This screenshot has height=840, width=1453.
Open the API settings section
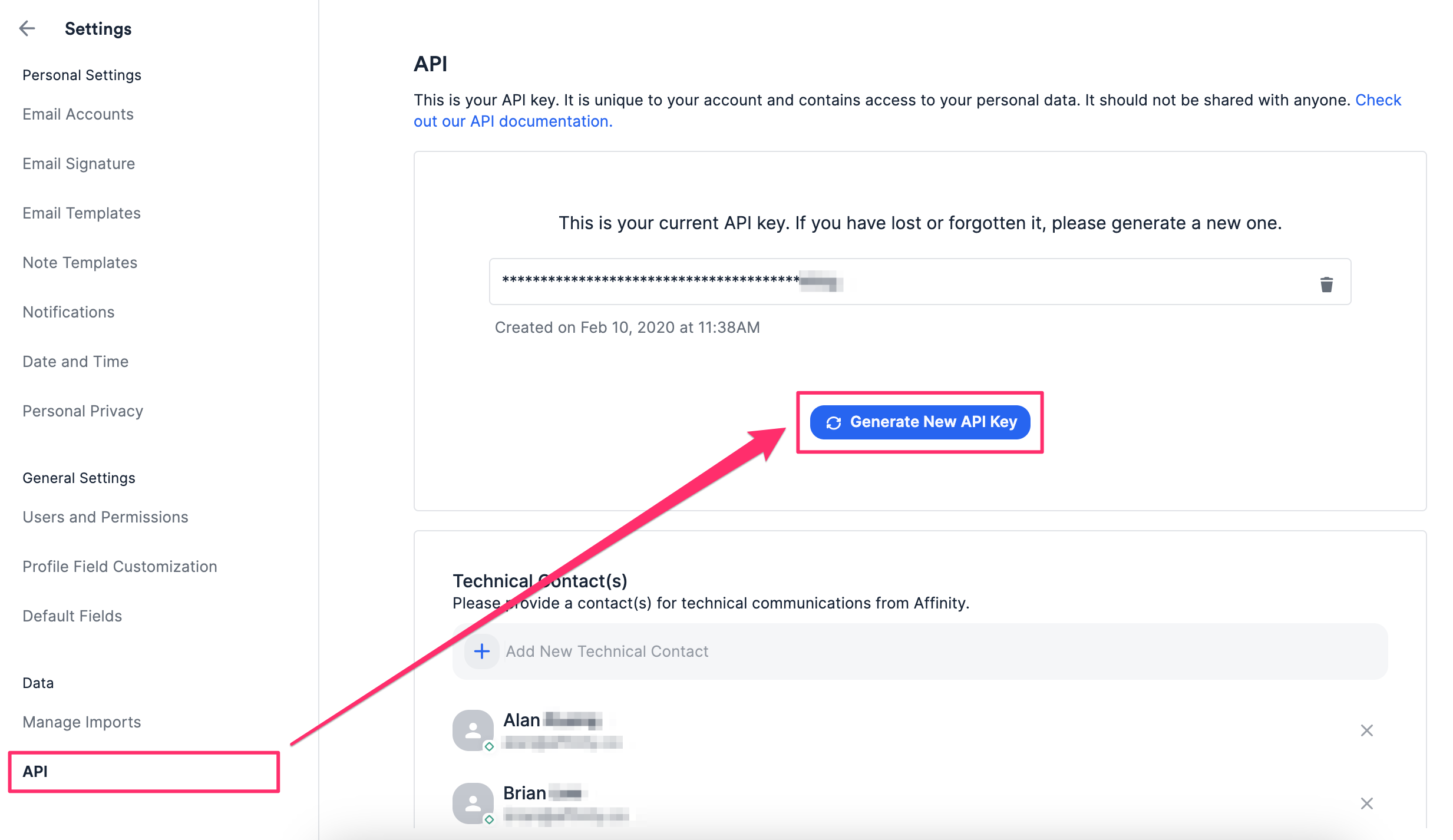point(34,772)
